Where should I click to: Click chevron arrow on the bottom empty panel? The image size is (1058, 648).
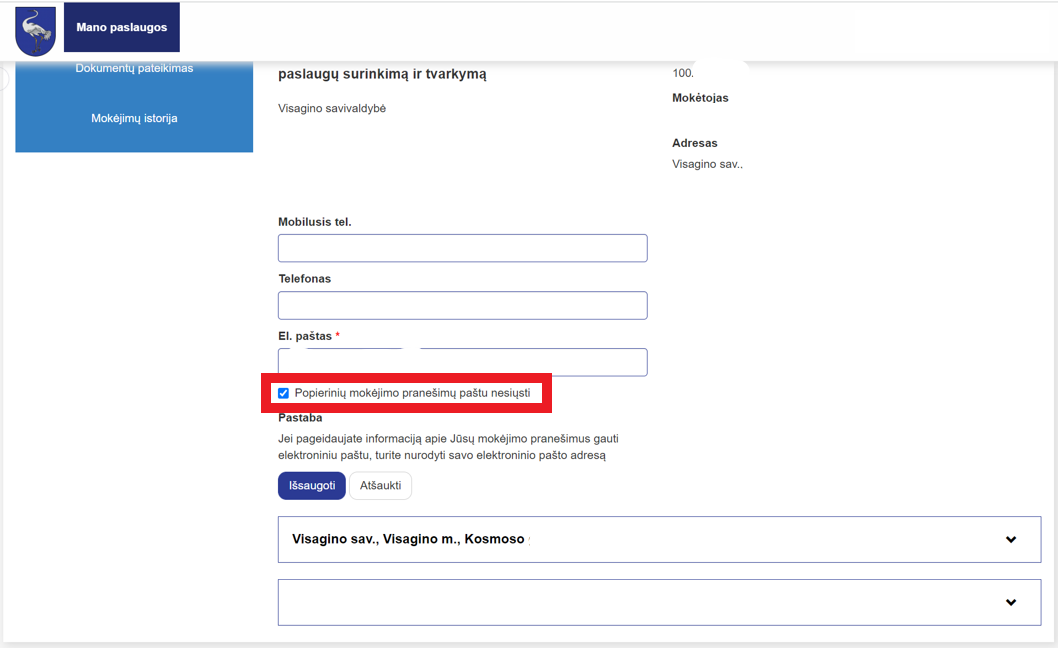(1011, 602)
